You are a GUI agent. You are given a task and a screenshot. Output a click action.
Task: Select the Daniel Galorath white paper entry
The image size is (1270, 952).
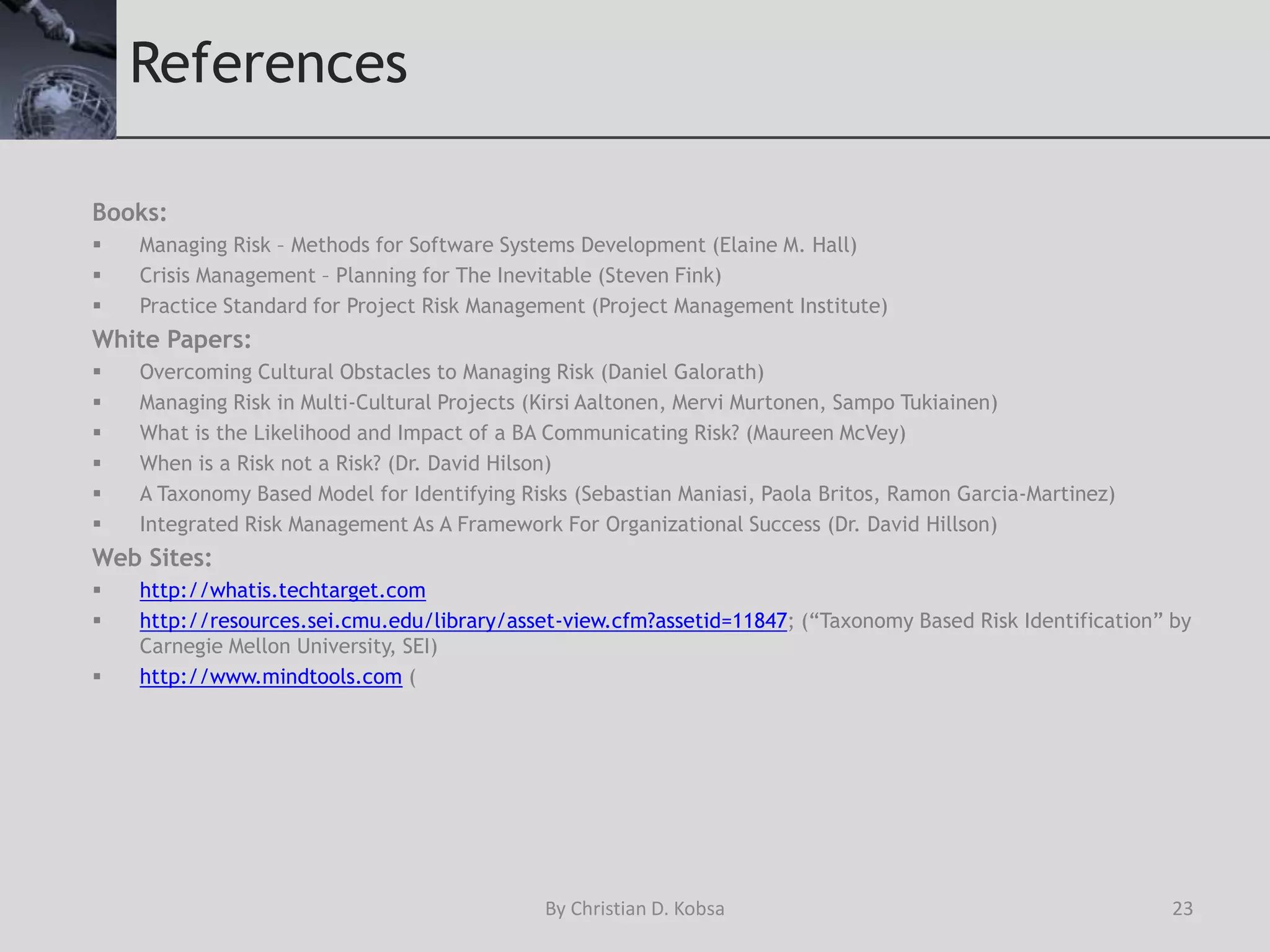451,372
